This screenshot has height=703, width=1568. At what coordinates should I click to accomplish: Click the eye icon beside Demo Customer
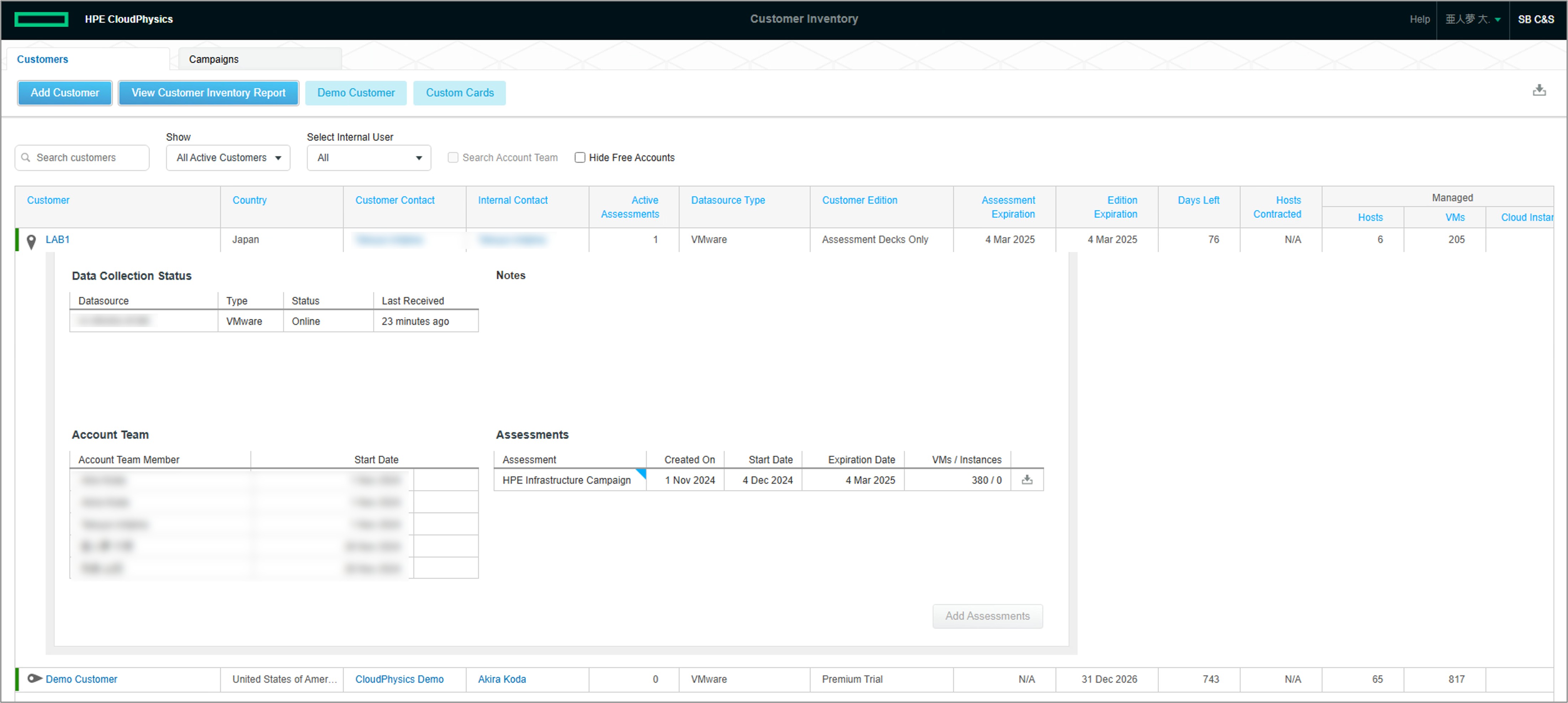pos(35,678)
